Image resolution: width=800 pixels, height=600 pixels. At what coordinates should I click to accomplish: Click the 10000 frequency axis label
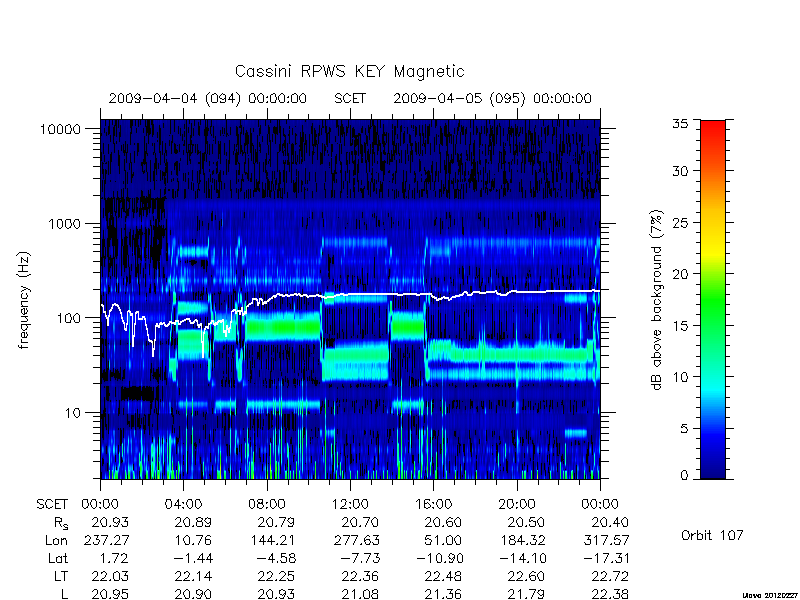click(x=60, y=130)
